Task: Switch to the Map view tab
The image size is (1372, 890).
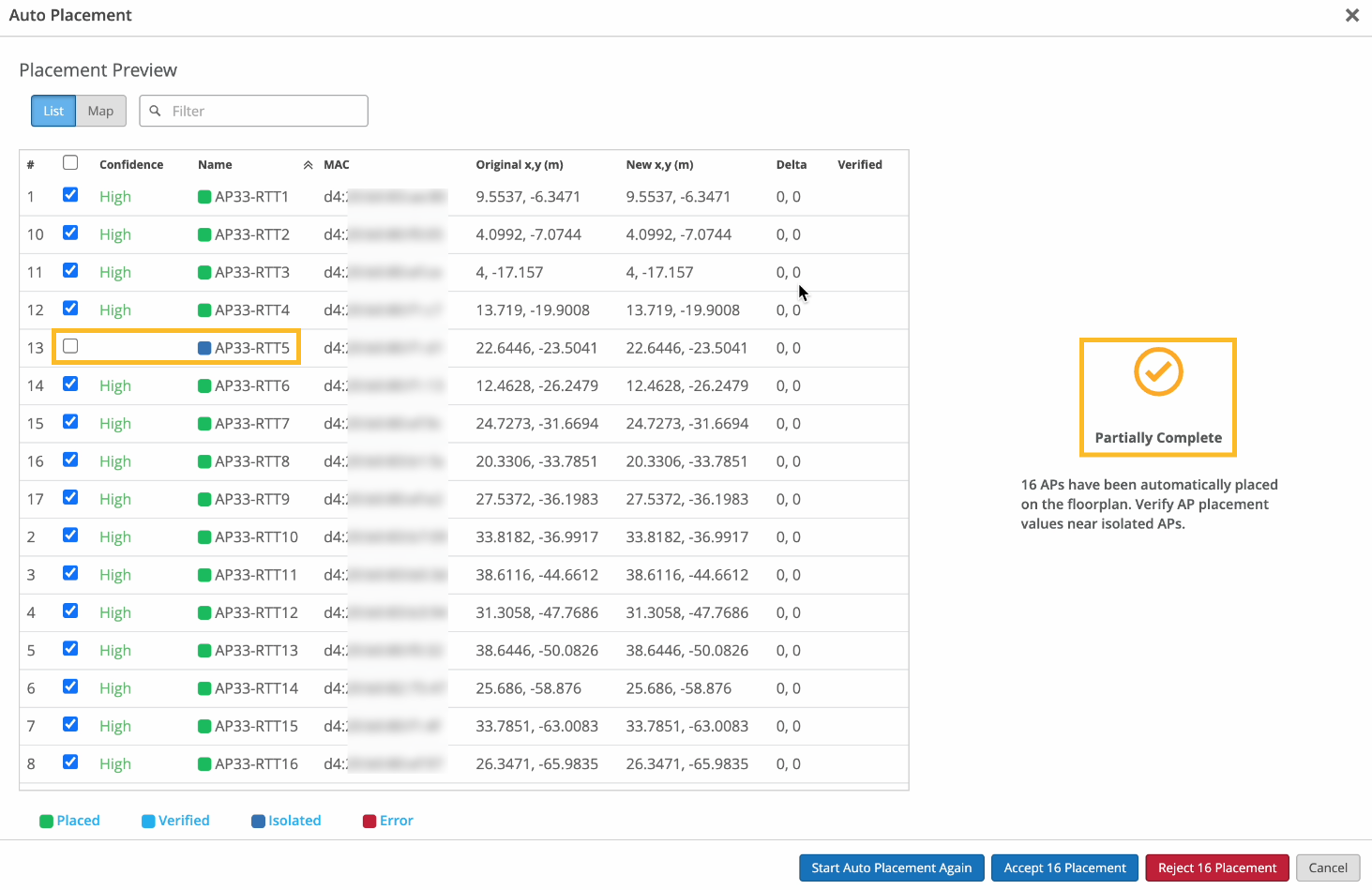Action: tap(100, 111)
